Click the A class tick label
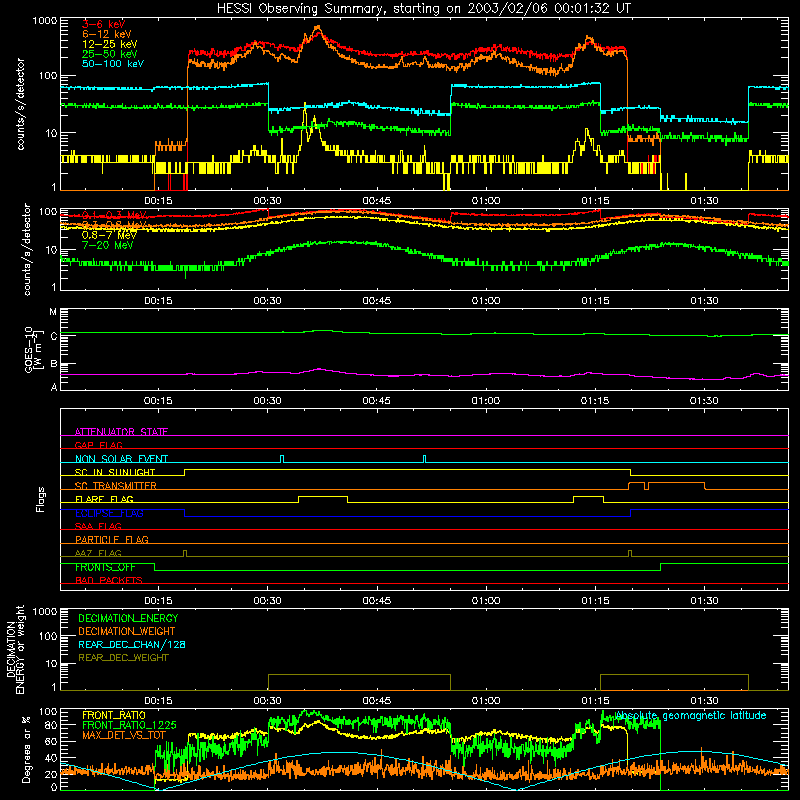800x800 pixels. pyautogui.click(x=54, y=387)
